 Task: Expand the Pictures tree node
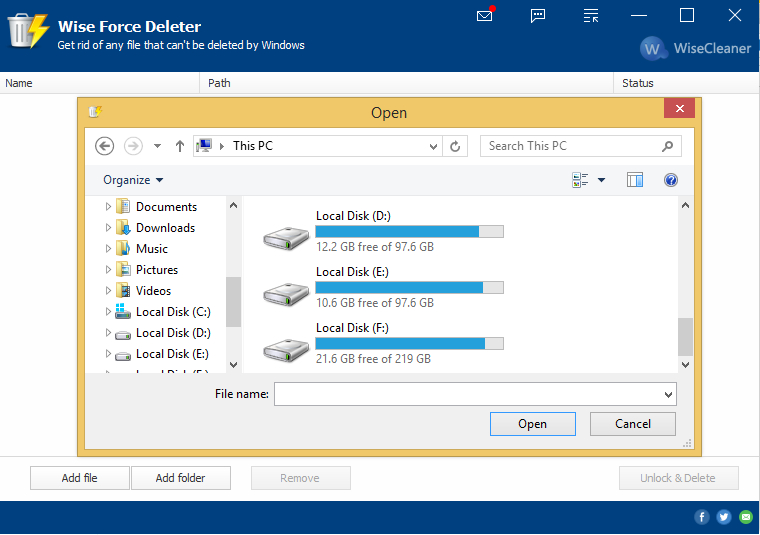pos(108,269)
